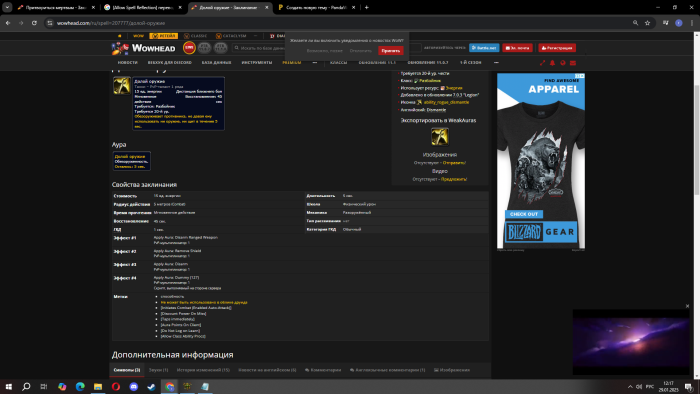Switch to Classic game version
Screen dimensions: 700x394
[196, 36]
